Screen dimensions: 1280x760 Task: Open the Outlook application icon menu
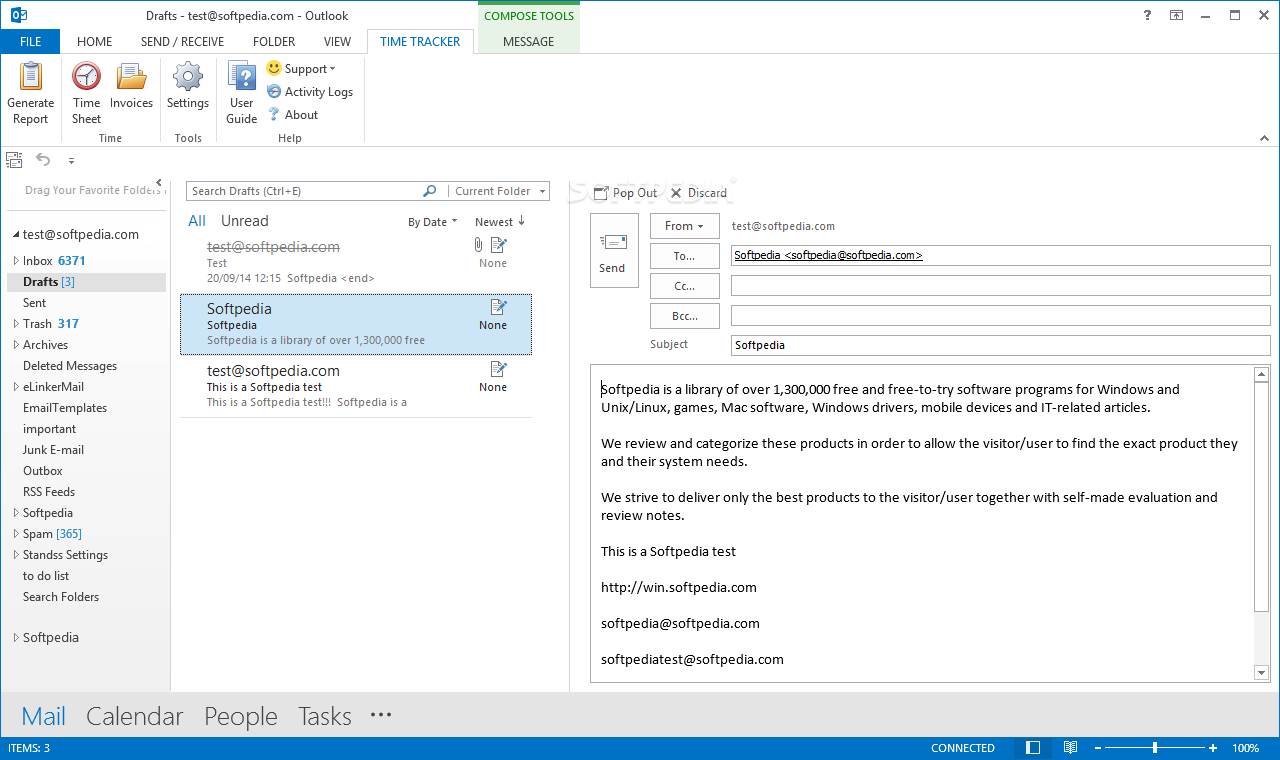17,15
